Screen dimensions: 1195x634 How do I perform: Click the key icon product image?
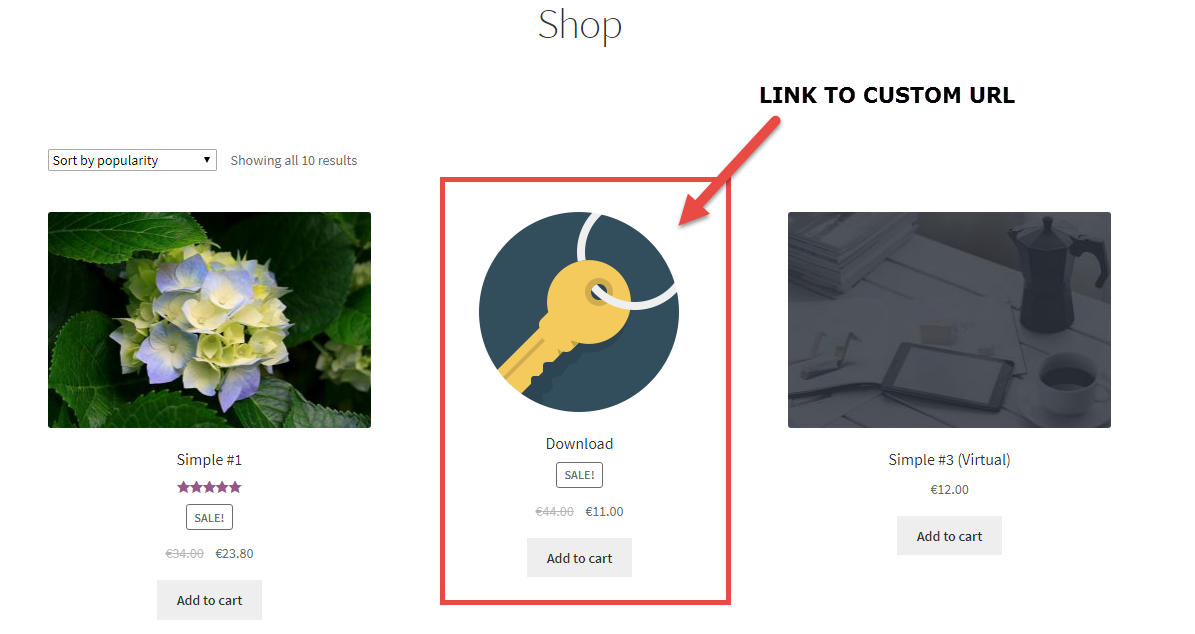point(578,312)
